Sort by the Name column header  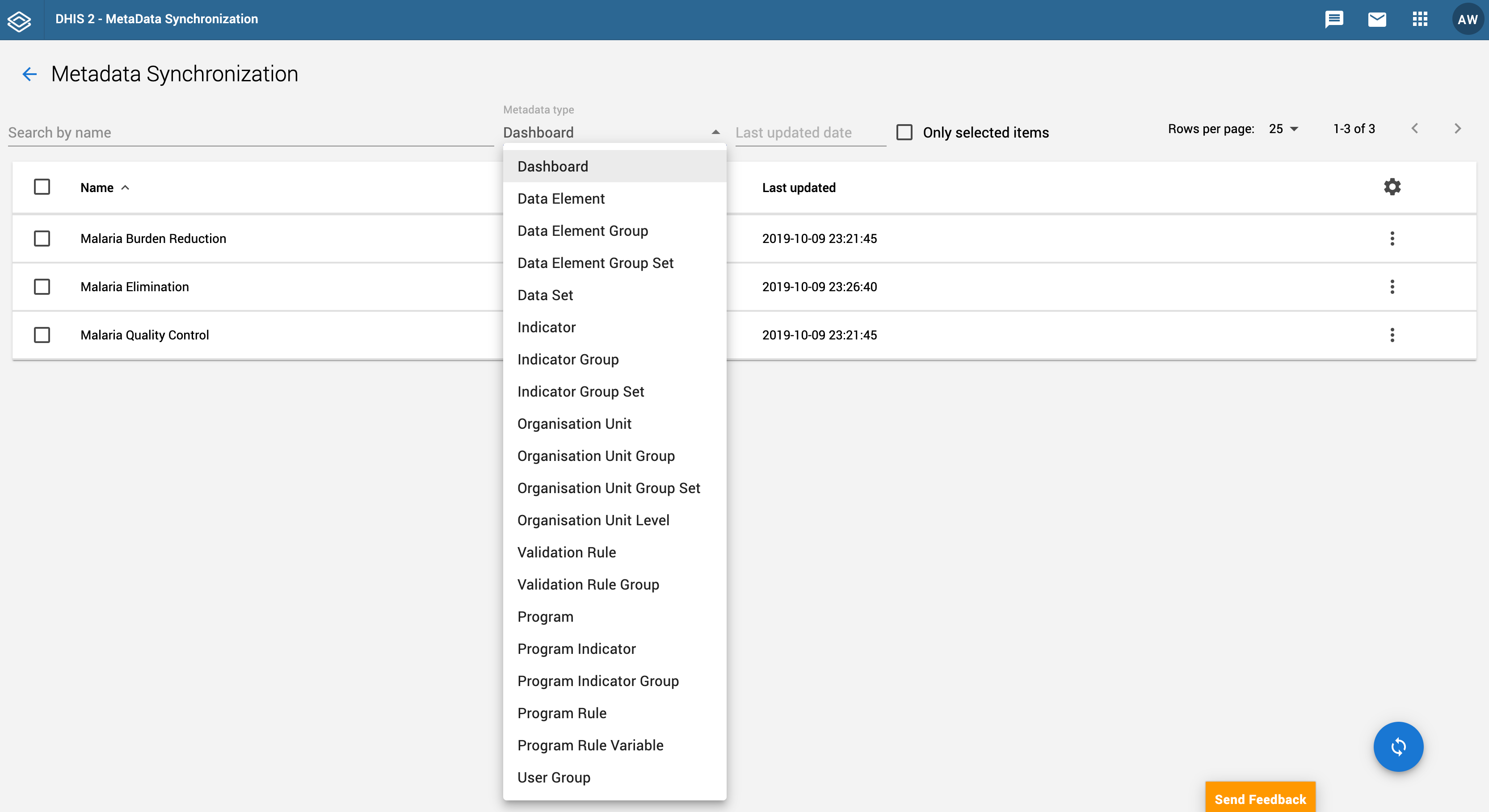pos(97,188)
